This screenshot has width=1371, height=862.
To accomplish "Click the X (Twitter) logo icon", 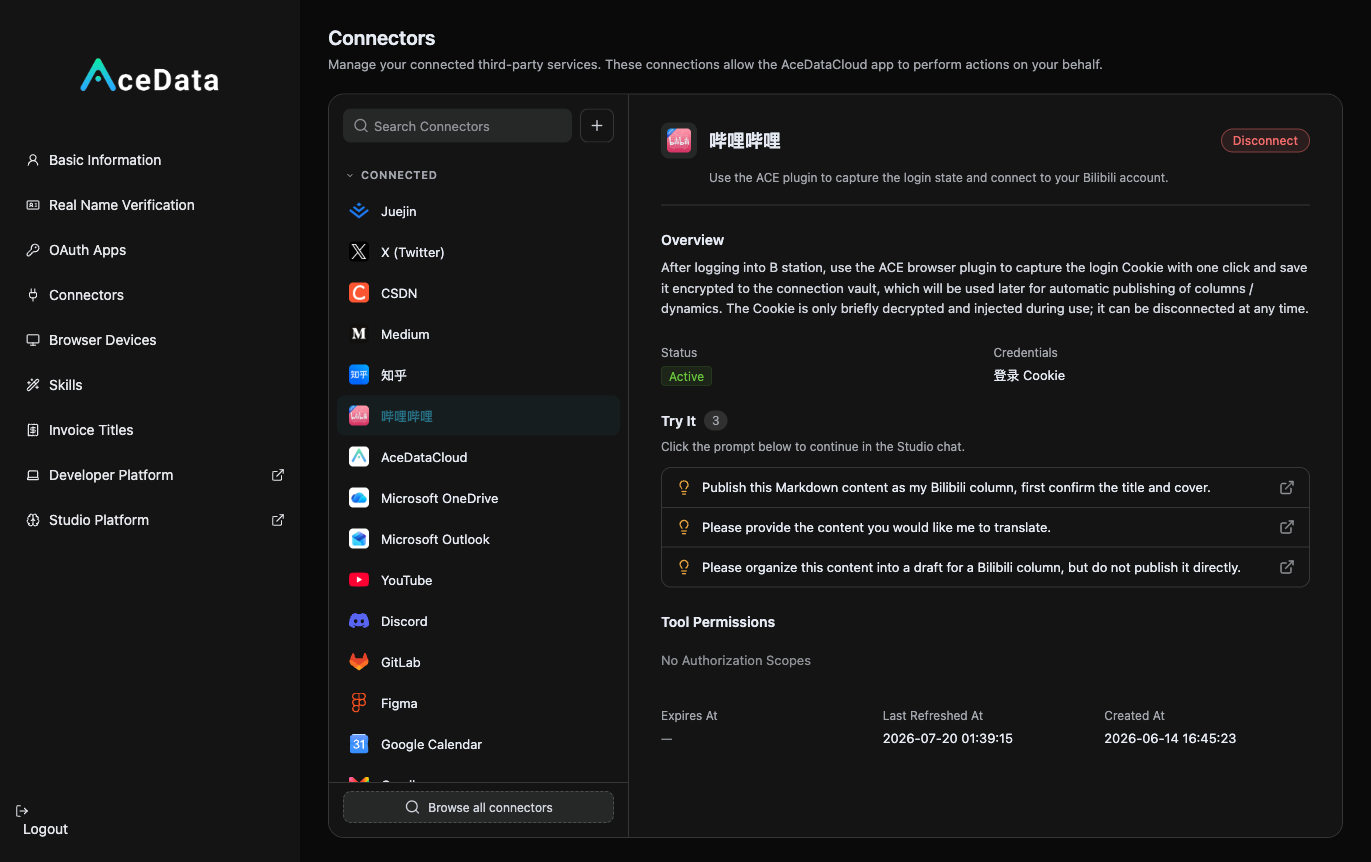I will (x=359, y=252).
